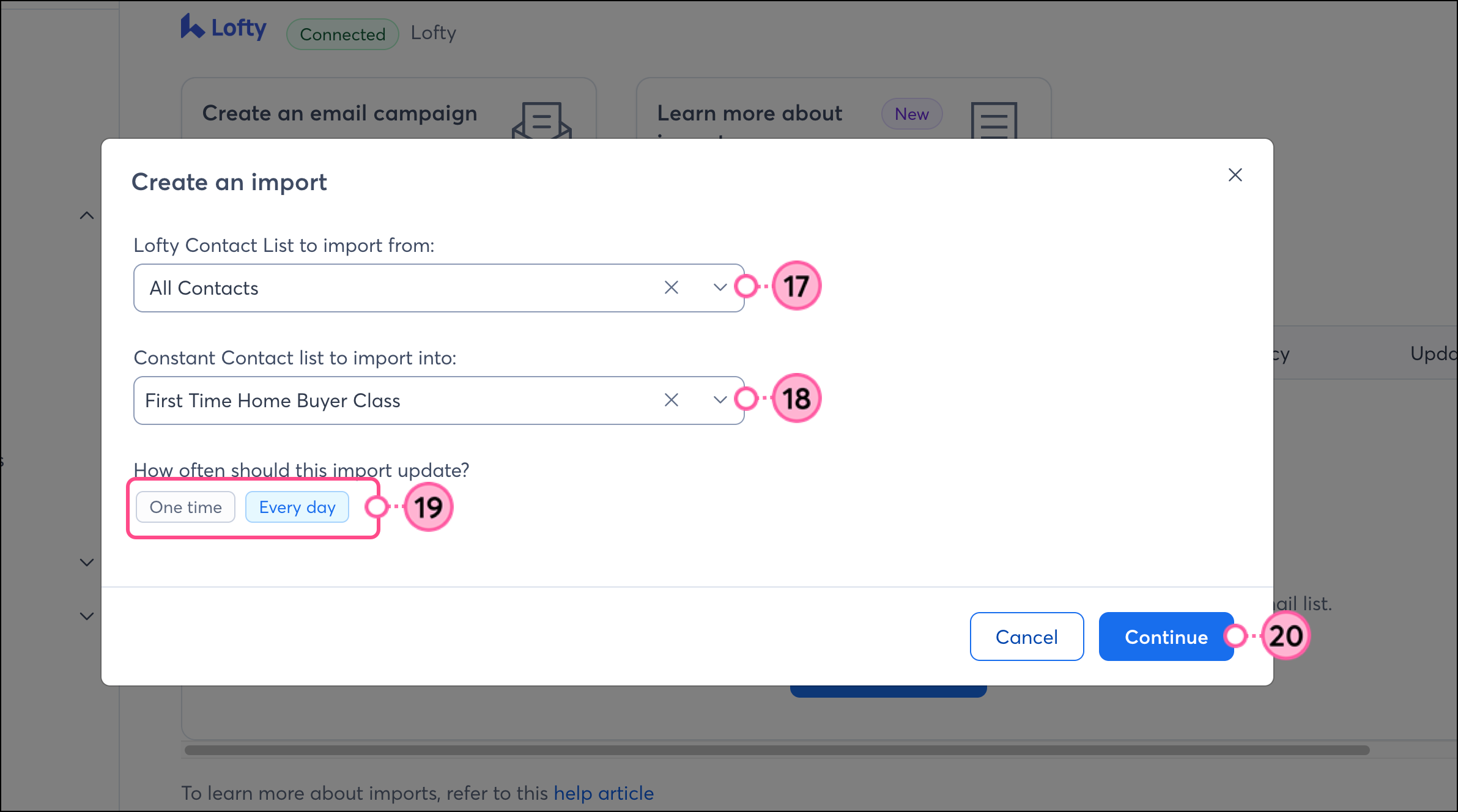1458x812 pixels.
Task: Click the email campaign envelope icon
Action: [541, 120]
